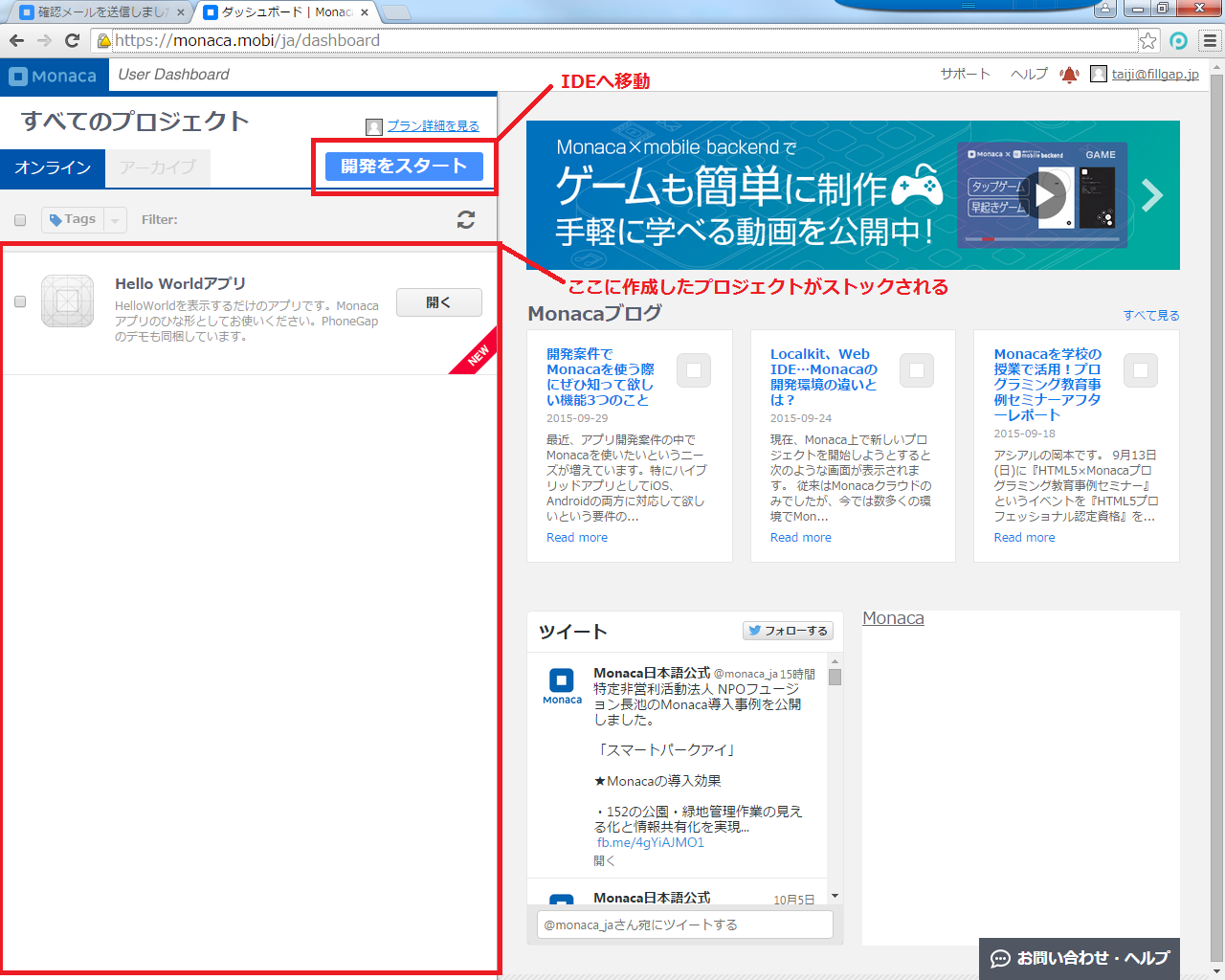Click the Tags filter button
The width and height of the screenshot is (1225, 980).
coord(73,219)
